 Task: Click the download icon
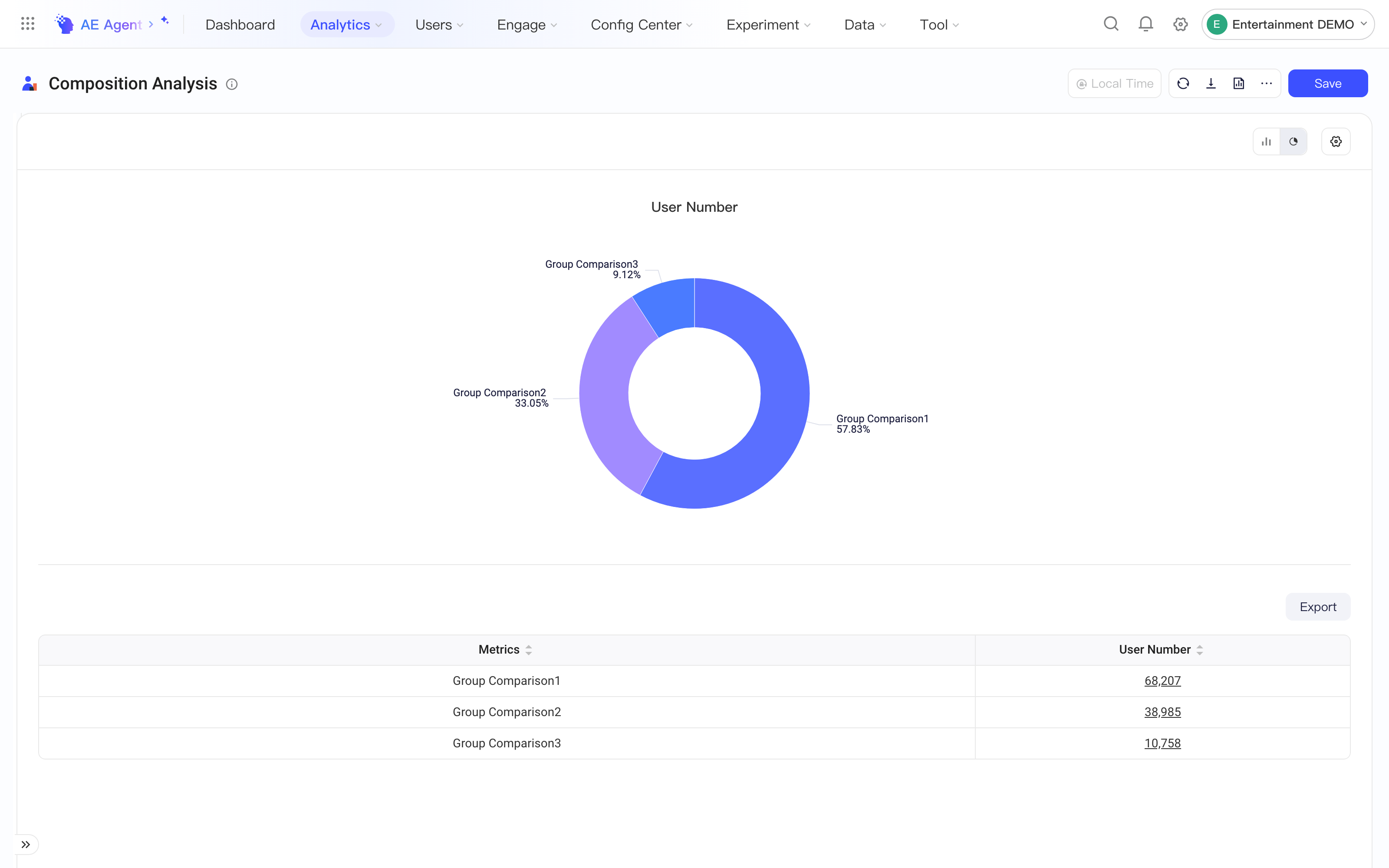(x=1211, y=83)
